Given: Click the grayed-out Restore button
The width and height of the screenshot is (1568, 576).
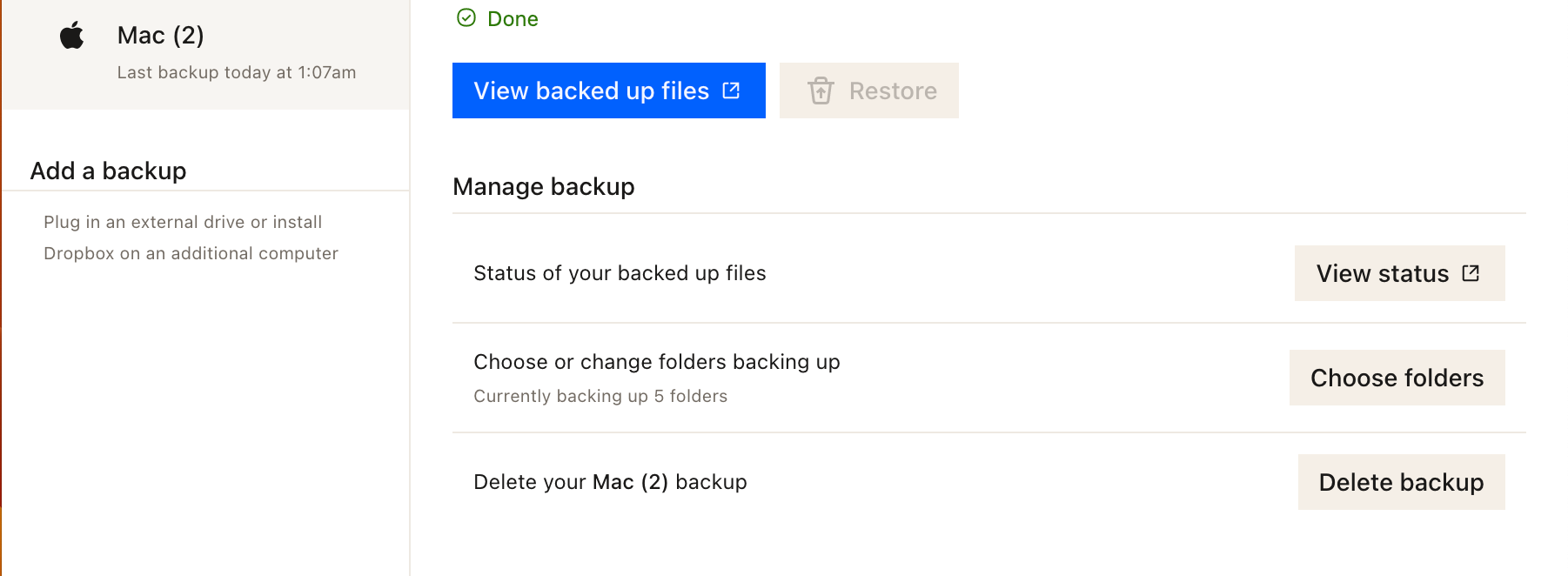Looking at the screenshot, I should tap(868, 90).
